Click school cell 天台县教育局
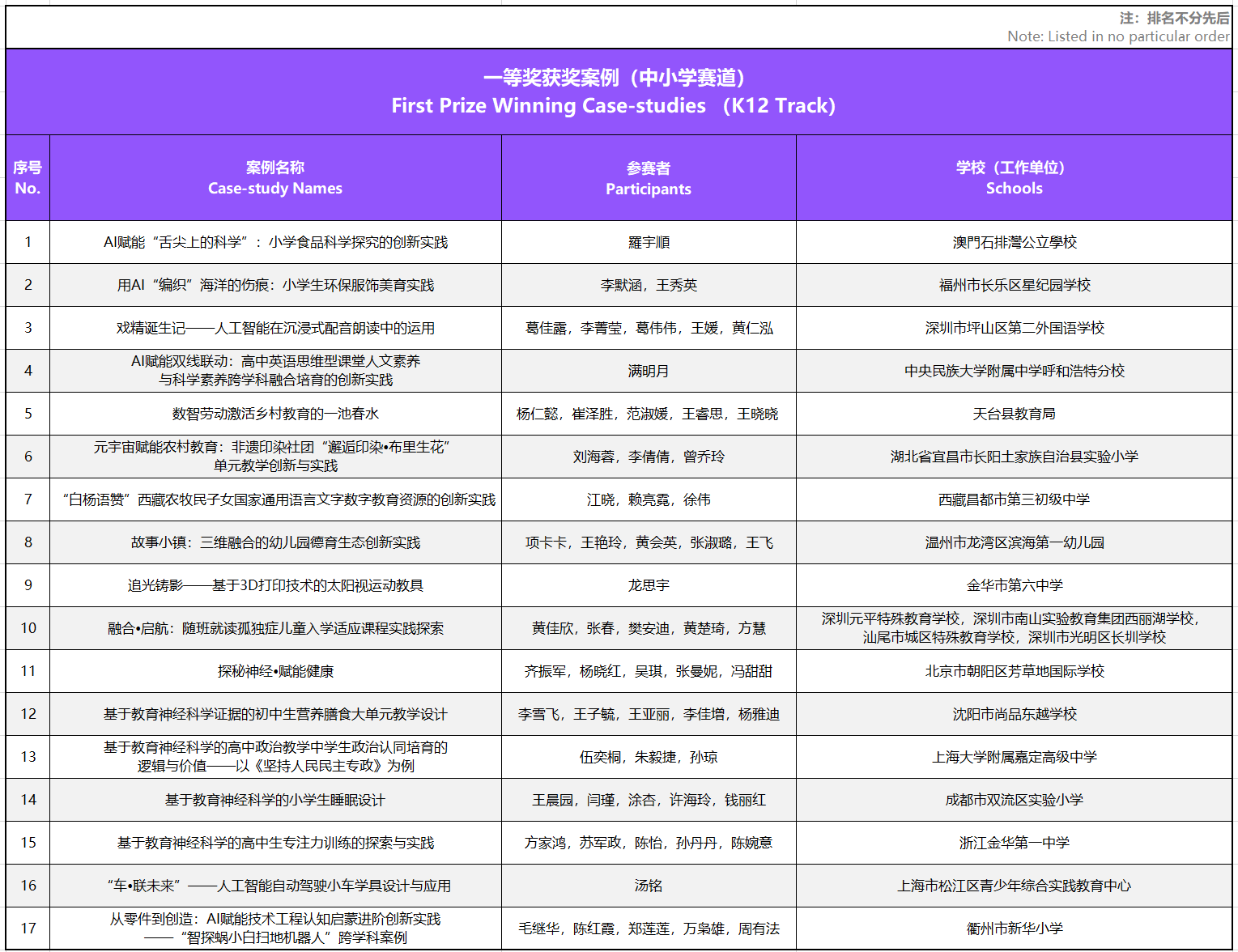The image size is (1238, 952). tap(1014, 414)
